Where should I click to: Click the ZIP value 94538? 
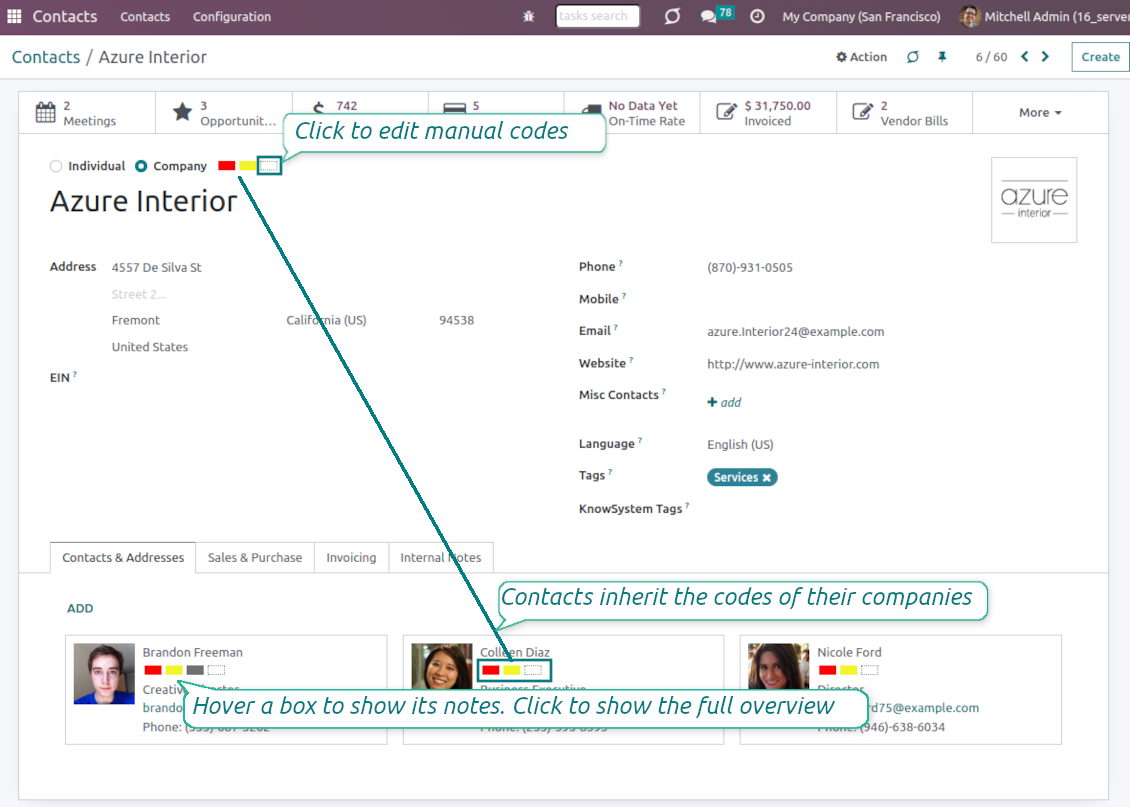pos(457,320)
